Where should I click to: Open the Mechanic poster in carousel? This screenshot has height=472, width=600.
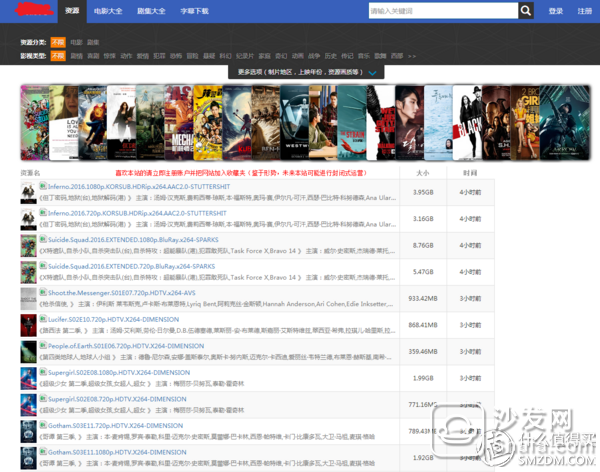[179, 122]
